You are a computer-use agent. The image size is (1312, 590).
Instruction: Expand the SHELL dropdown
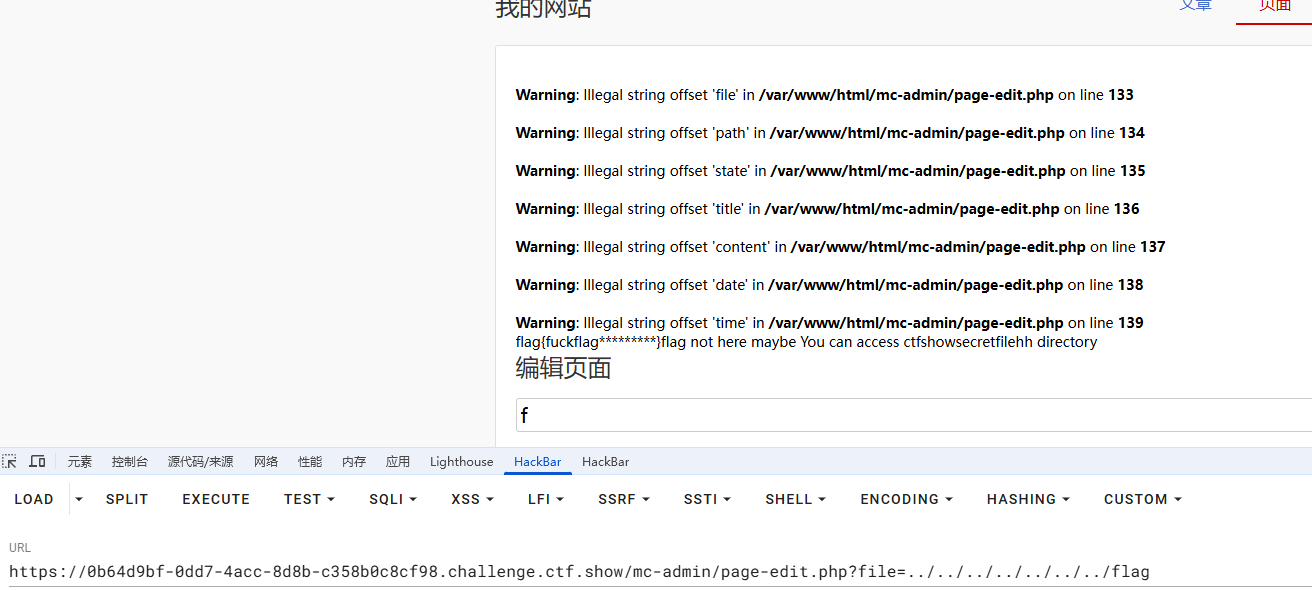point(795,499)
